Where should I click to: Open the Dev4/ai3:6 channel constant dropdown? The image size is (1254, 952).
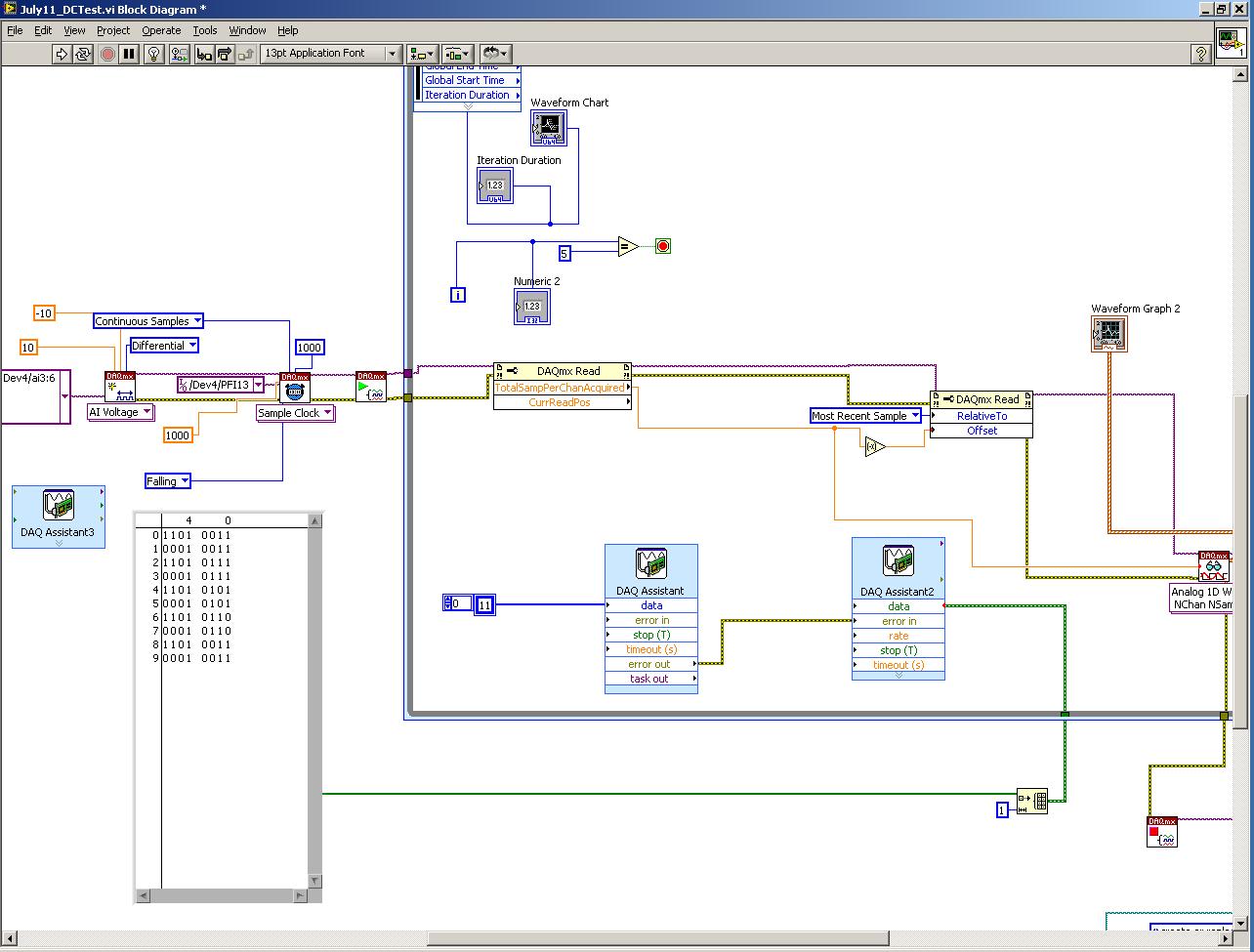(x=64, y=396)
